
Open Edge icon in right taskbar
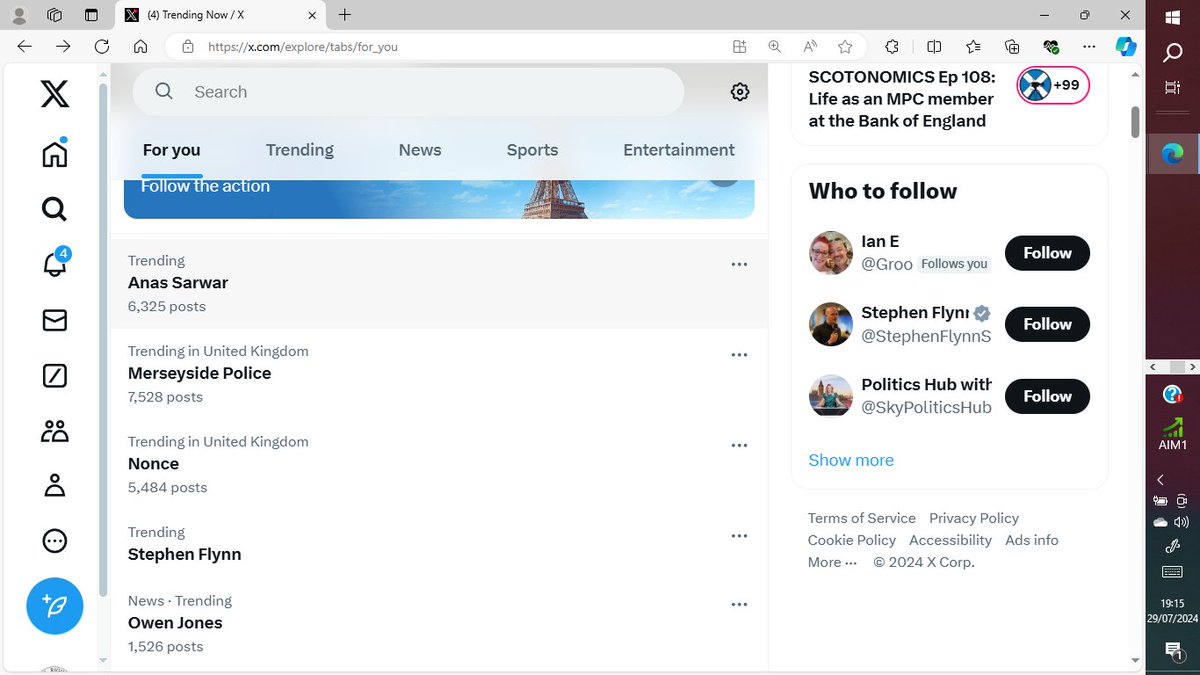coord(1172,153)
